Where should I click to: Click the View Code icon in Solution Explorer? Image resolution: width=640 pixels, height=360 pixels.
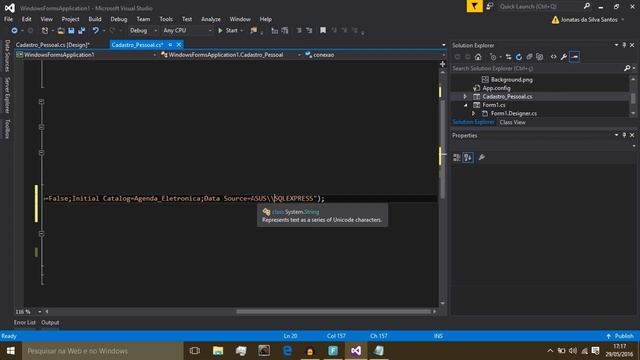coord(553,57)
